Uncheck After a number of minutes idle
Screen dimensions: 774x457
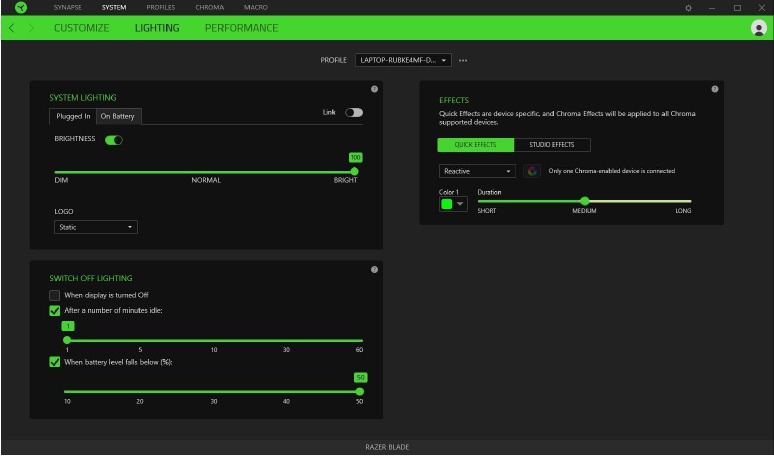[x=54, y=310]
